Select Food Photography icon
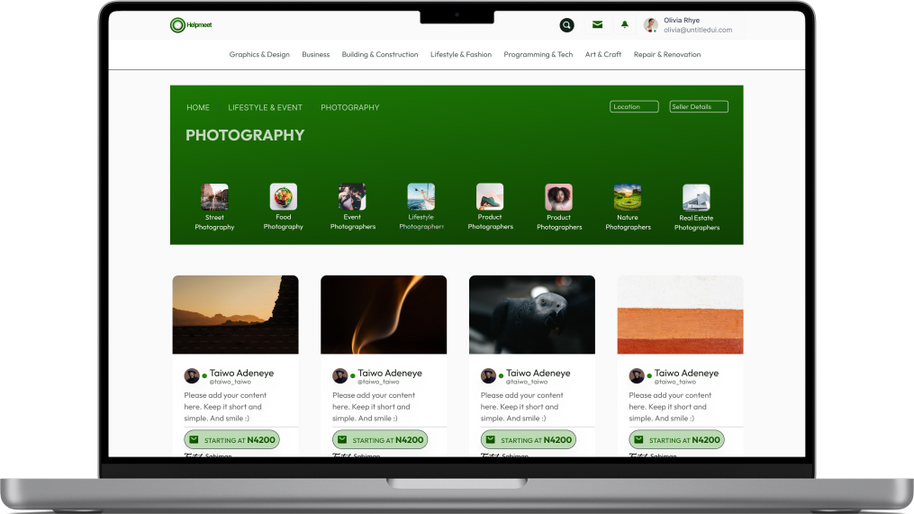 tap(283, 196)
